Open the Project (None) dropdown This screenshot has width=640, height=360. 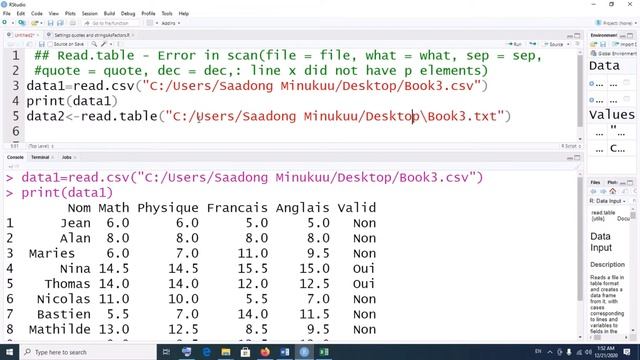(x=616, y=23)
